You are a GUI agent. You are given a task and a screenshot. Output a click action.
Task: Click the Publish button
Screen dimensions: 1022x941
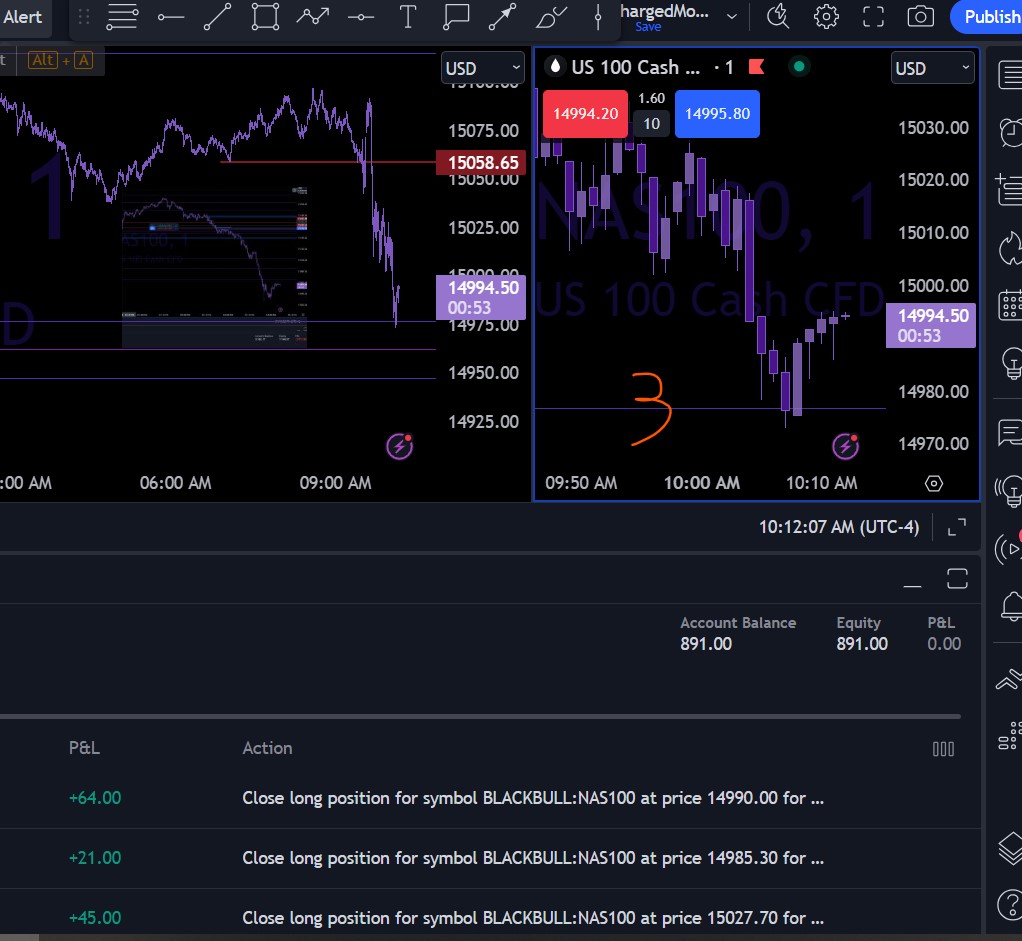pos(990,16)
